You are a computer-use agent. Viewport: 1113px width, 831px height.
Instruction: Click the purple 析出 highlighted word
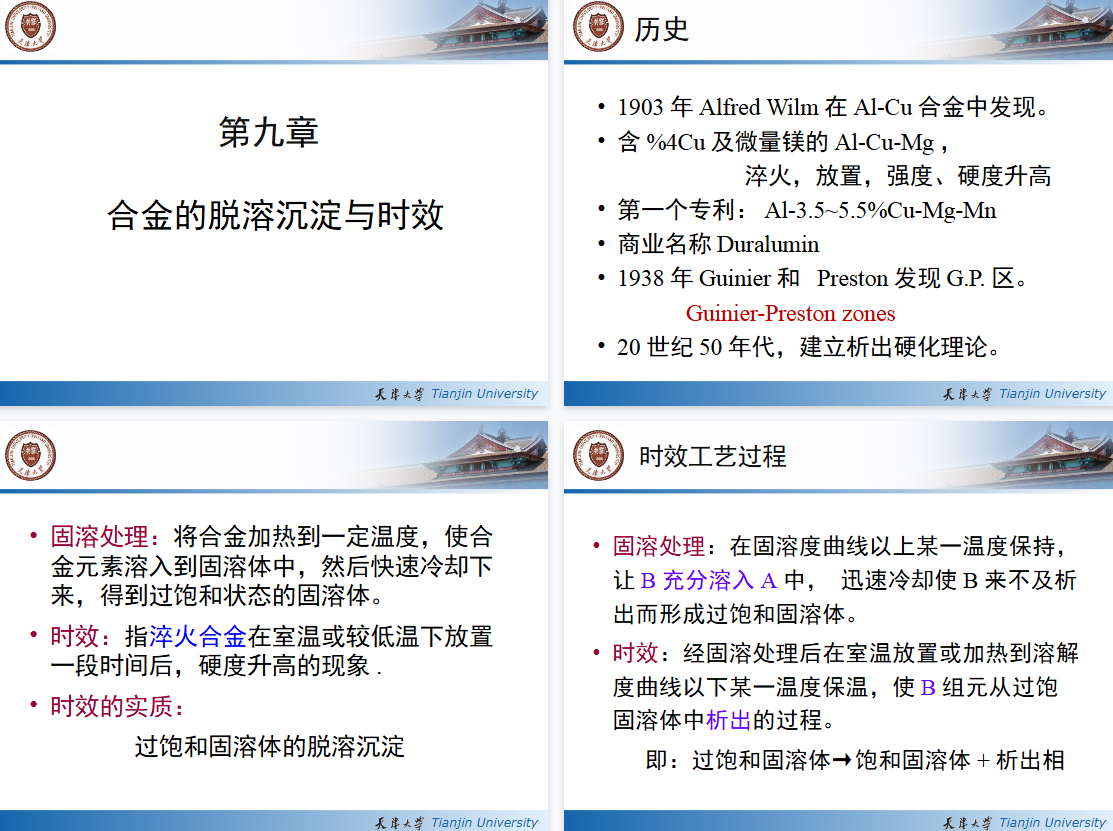pos(728,720)
